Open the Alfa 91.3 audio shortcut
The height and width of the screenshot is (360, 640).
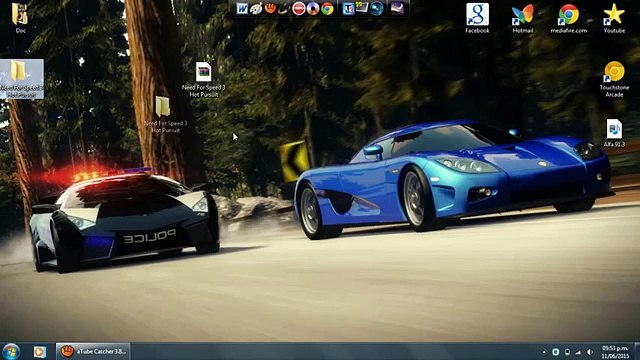click(614, 133)
